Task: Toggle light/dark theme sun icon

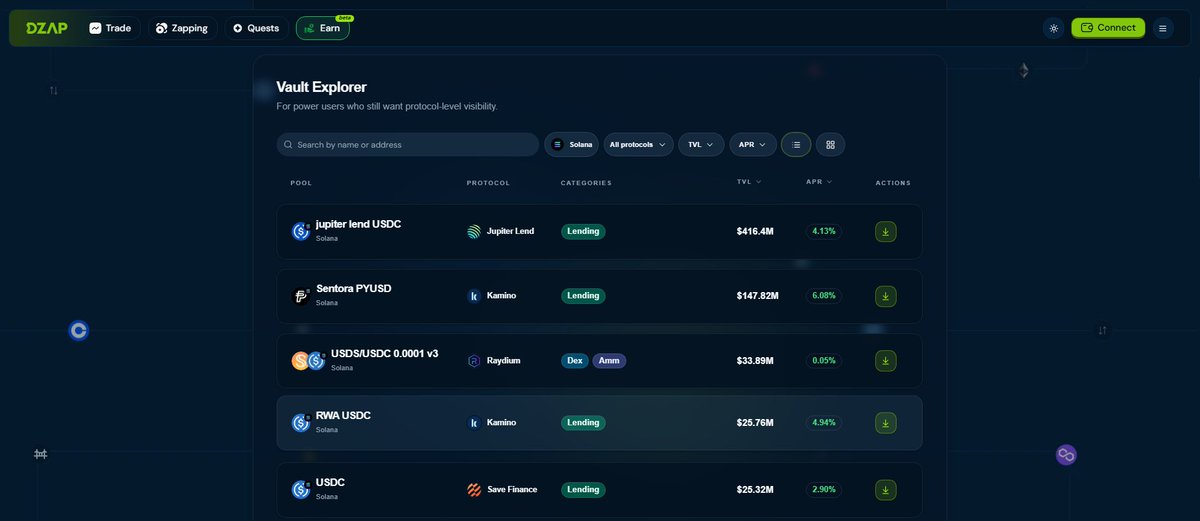Action: [x=1053, y=28]
